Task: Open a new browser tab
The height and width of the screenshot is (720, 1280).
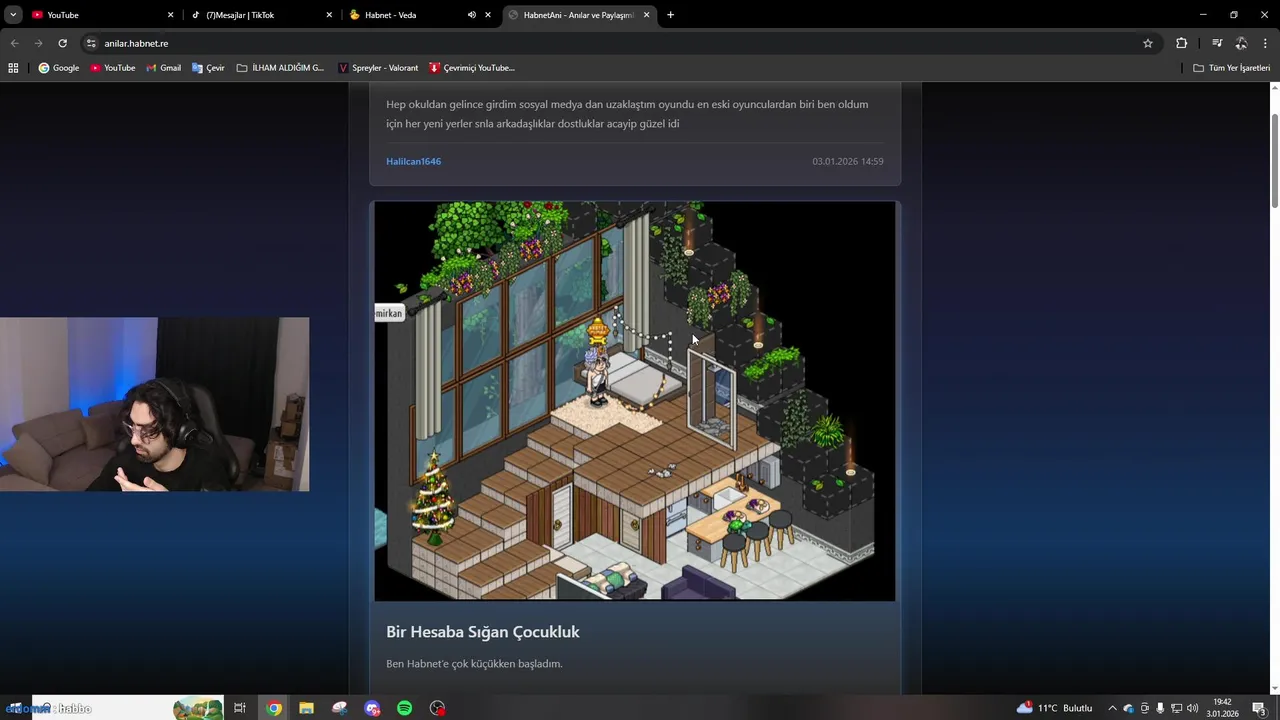Action: pos(670,15)
